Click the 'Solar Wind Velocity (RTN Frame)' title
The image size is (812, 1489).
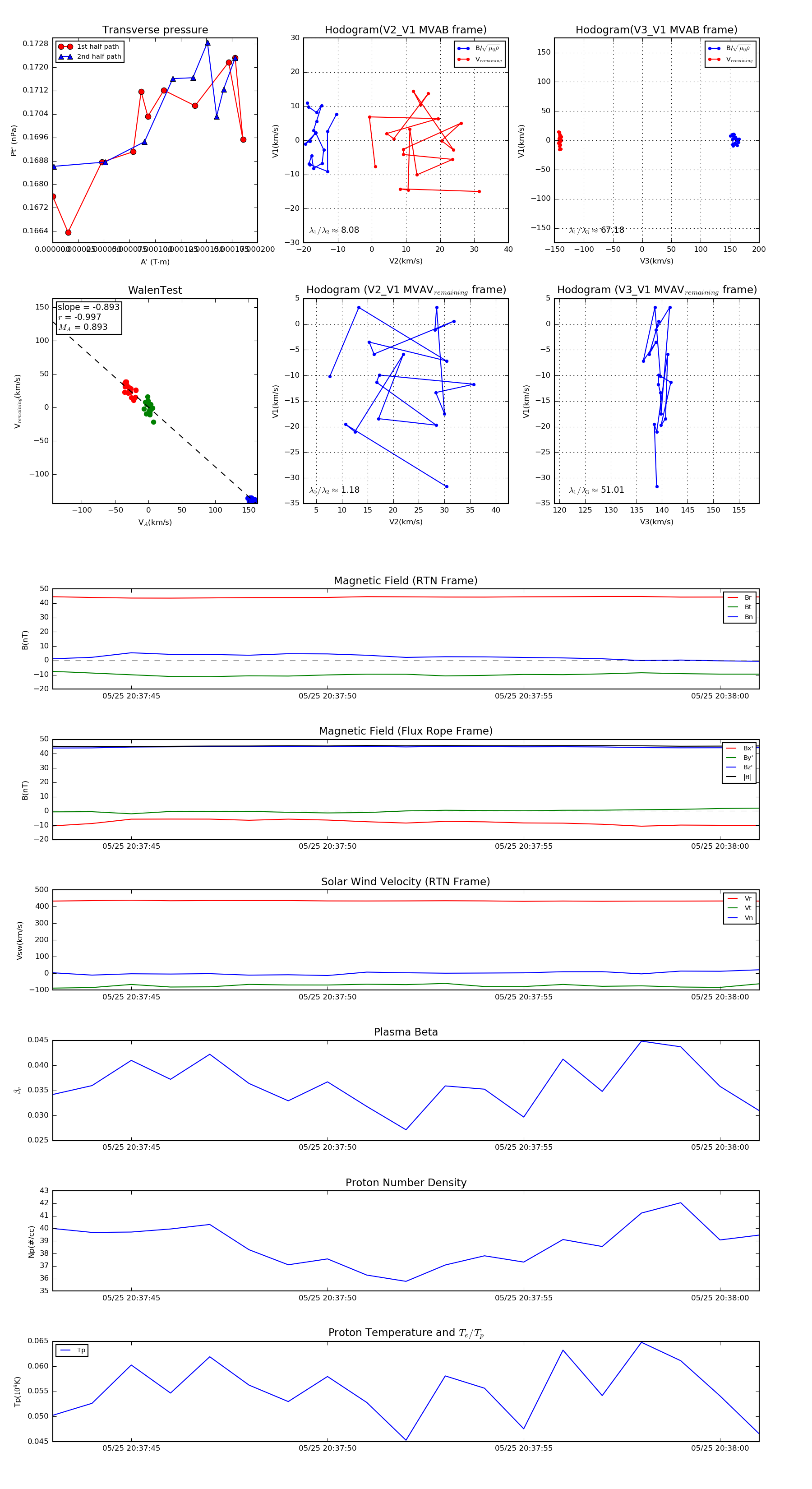click(405, 882)
